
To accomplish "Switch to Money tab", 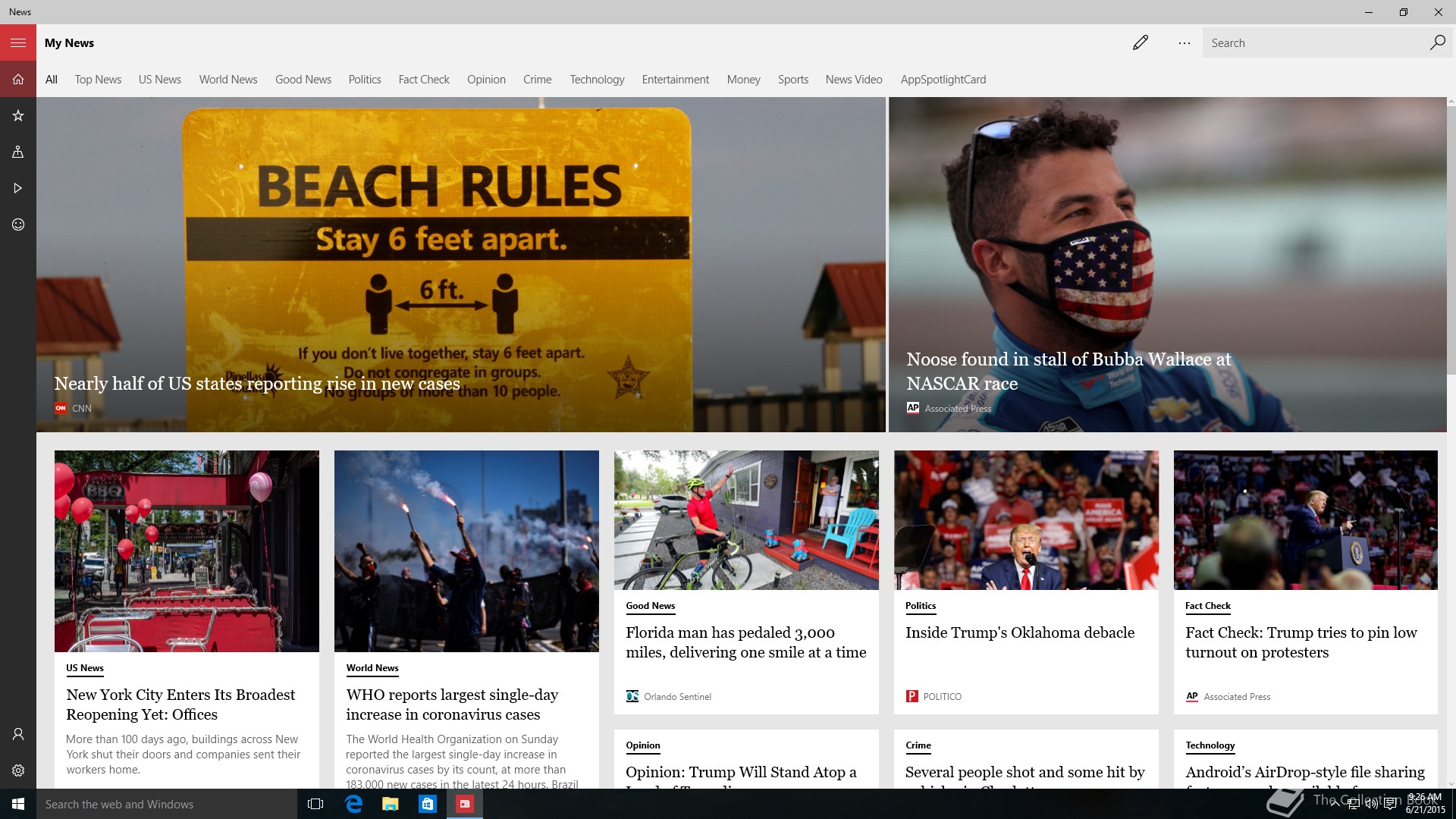I will 743,80.
